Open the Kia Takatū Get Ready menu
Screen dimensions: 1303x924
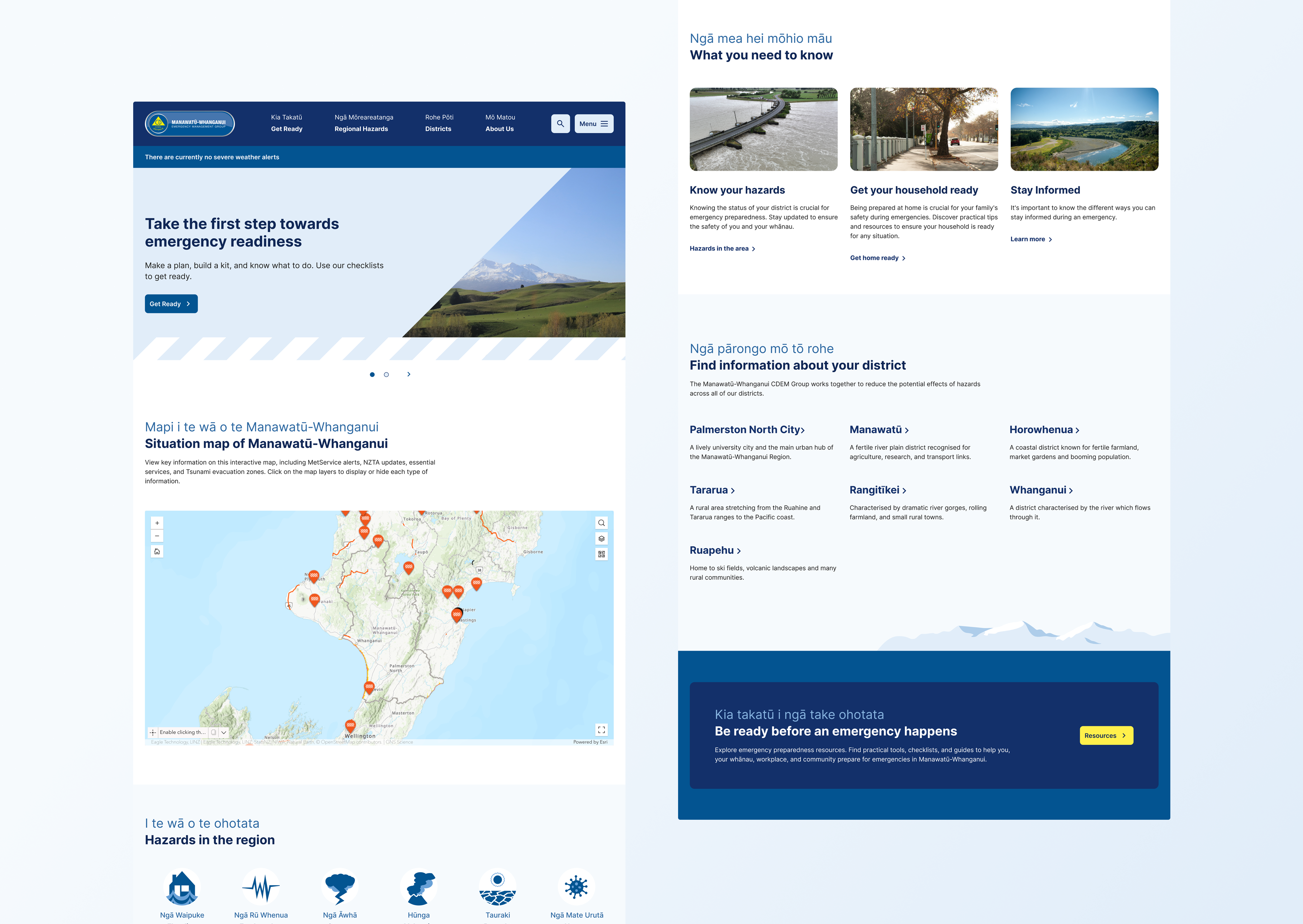tap(287, 123)
